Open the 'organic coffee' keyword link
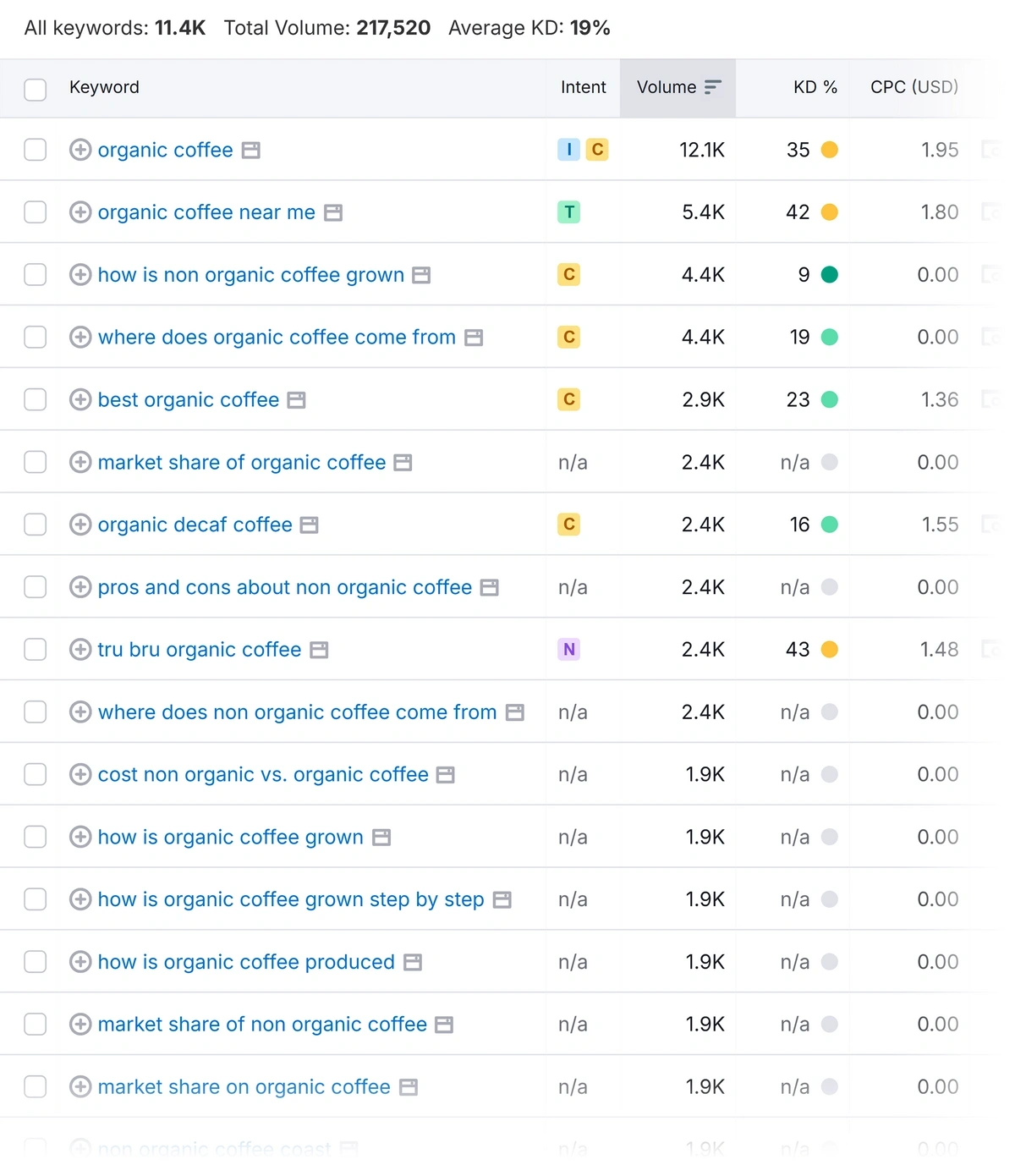Viewport: 1015px width, 1176px height. pyautogui.click(x=166, y=150)
